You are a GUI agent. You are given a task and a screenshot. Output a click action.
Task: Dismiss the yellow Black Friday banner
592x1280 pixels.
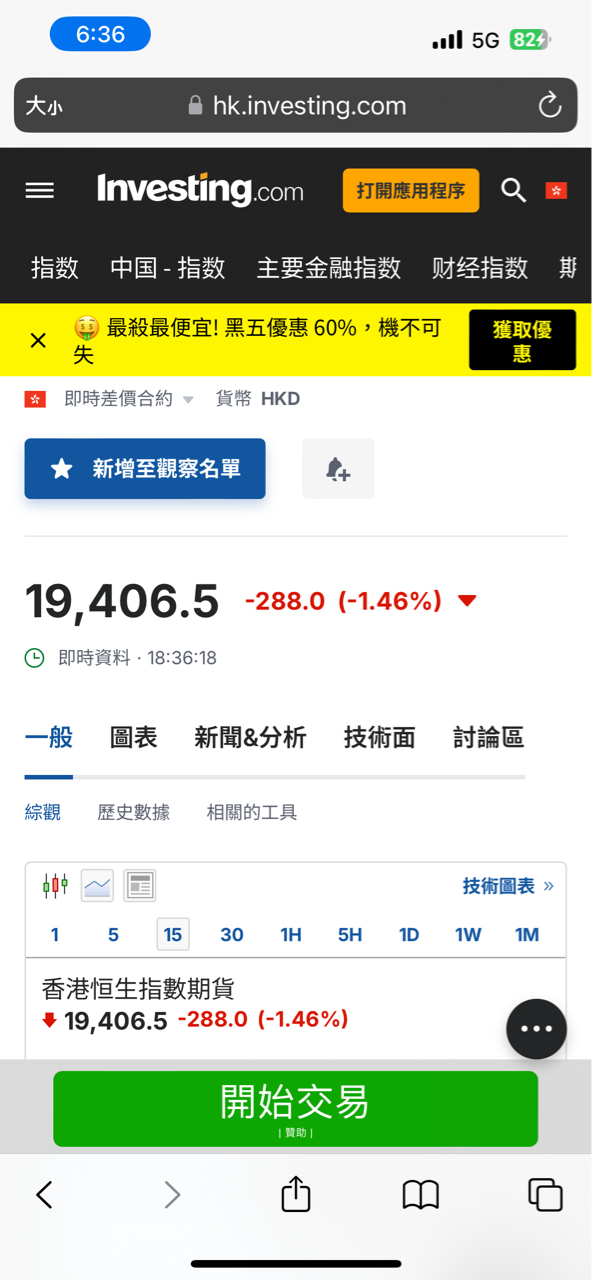click(x=38, y=340)
